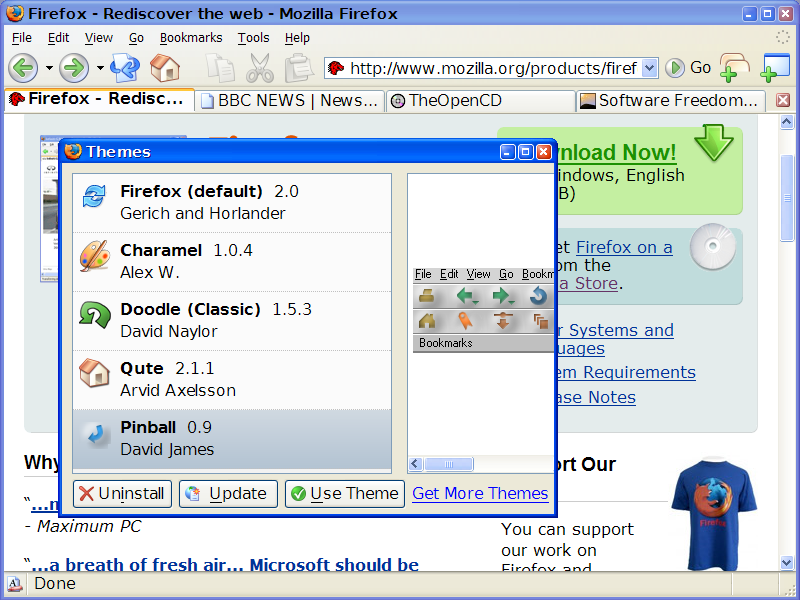The image size is (800, 600).
Task: Click the Back navigation arrow
Action: [23, 68]
